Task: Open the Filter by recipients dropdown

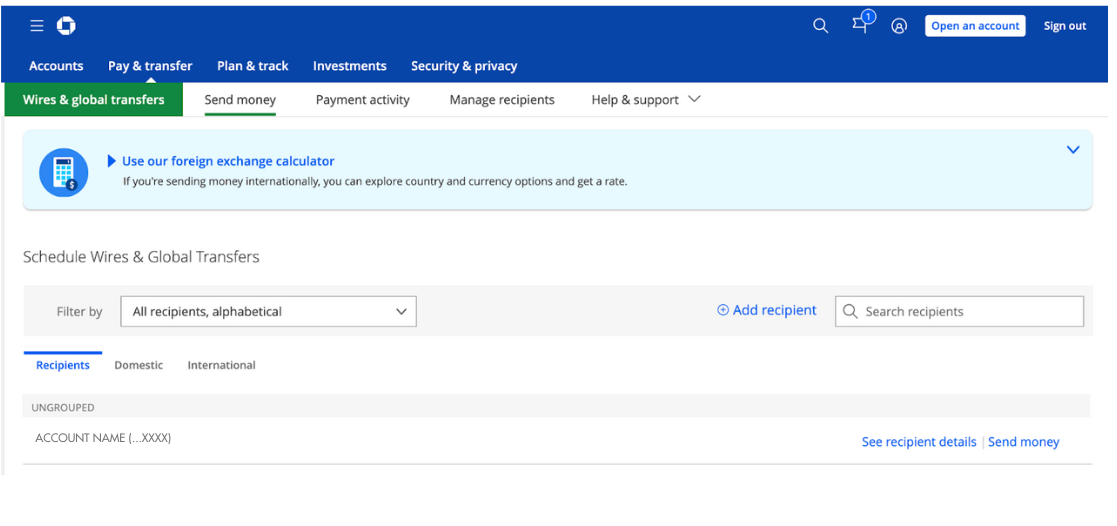Action: (x=268, y=312)
